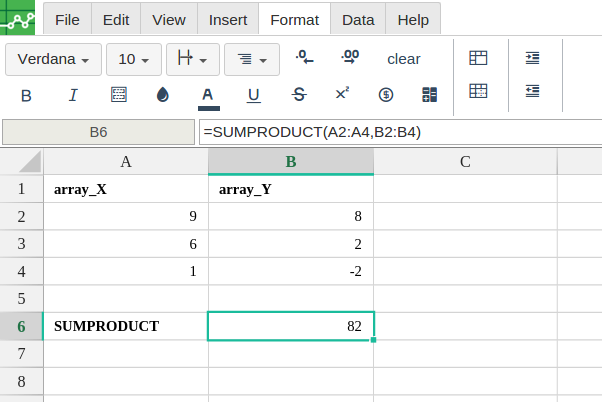Viewport: 602px width, 402px height.
Task: Open the View menu
Action: click(x=169, y=20)
